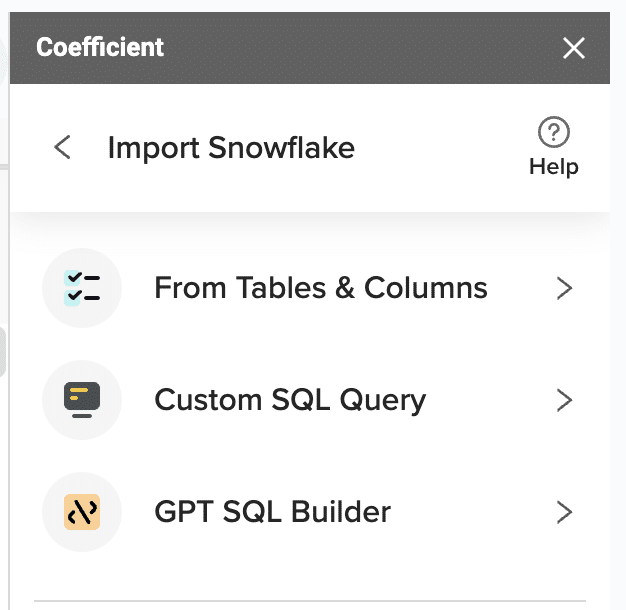Viewport: 626px width, 610px height.
Task: Click the empty area below the divider line
Action: coord(320,606)
